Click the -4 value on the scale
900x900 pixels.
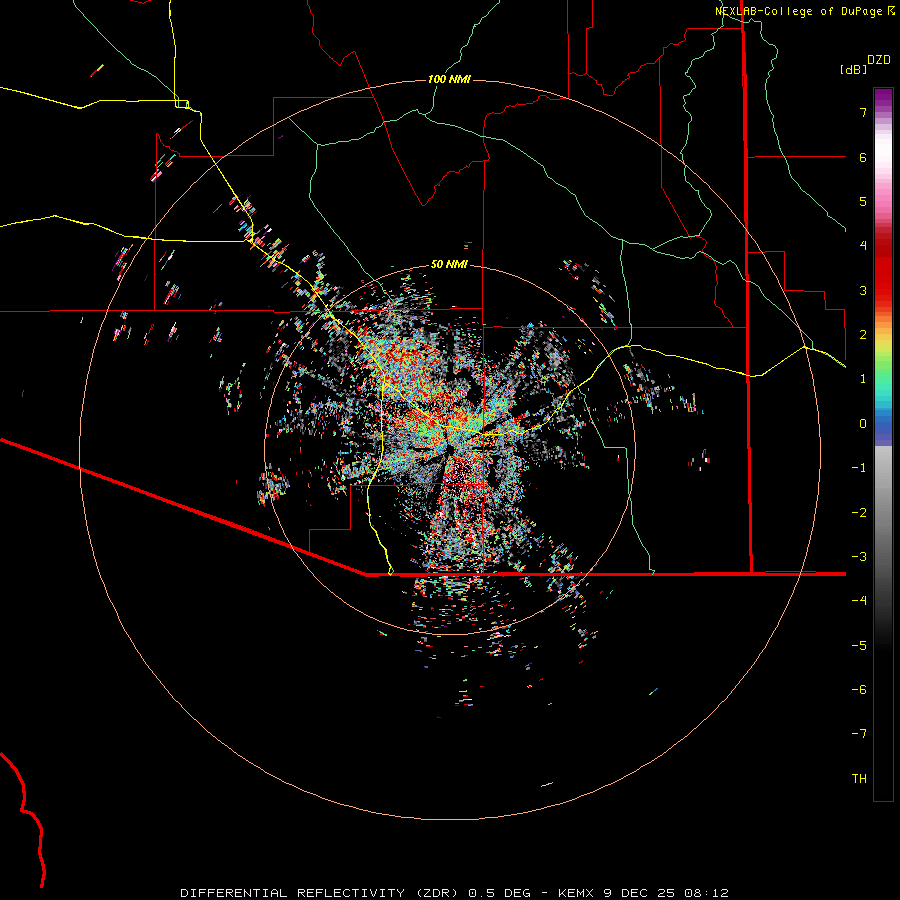click(x=859, y=601)
